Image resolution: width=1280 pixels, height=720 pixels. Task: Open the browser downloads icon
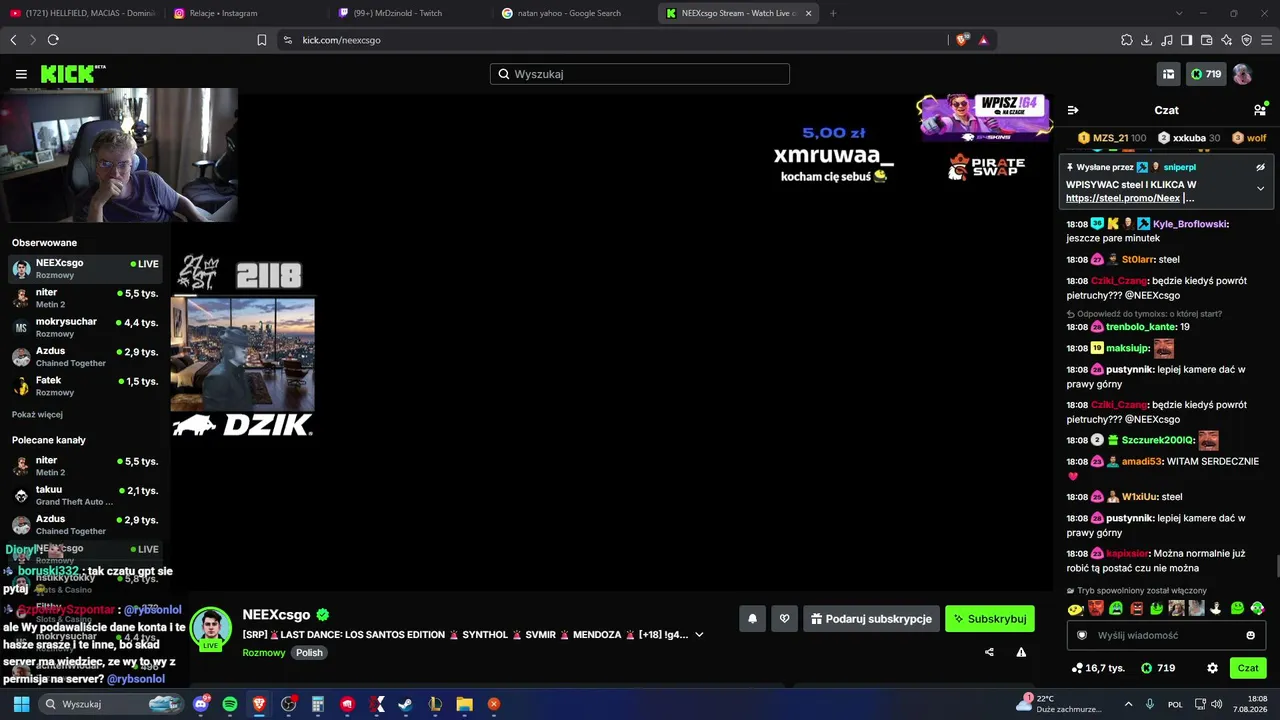point(1147,40)
